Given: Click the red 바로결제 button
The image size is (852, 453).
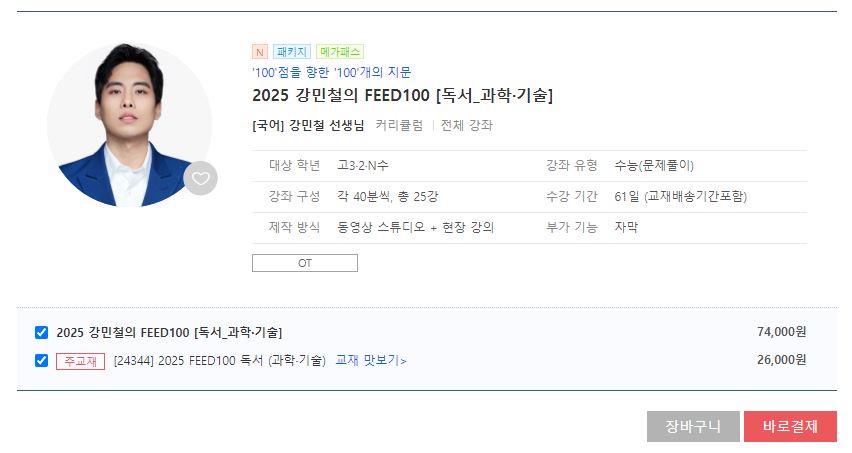Looking at the screenshot, I should click(790, 426).
